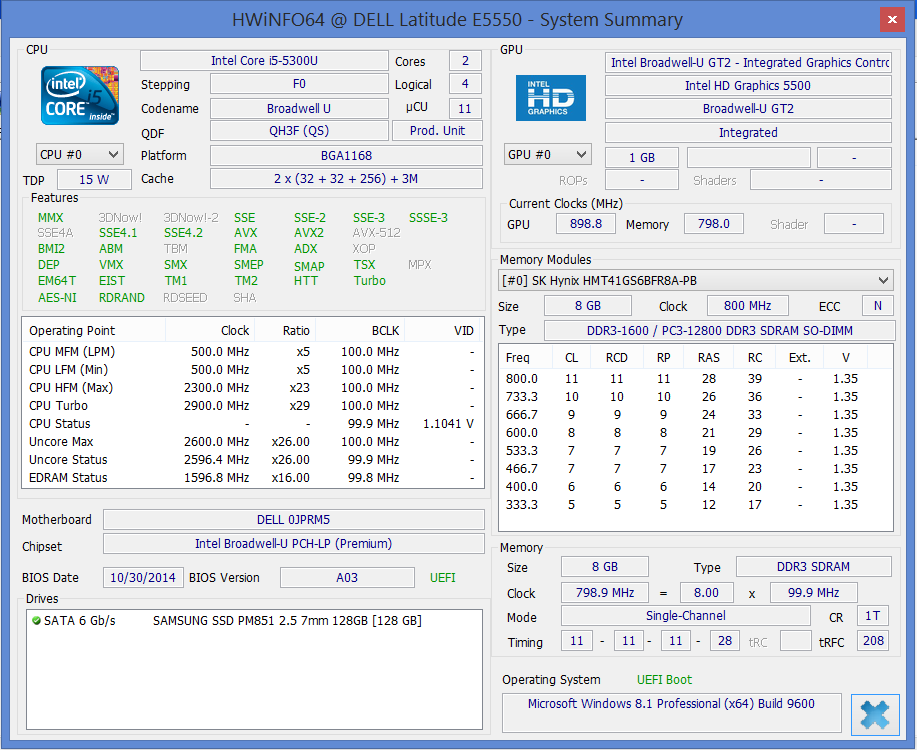Click the BCLK column header
The width and height of the screenshot is (917, 750).
pyautogui.click(x=360, y=331)
